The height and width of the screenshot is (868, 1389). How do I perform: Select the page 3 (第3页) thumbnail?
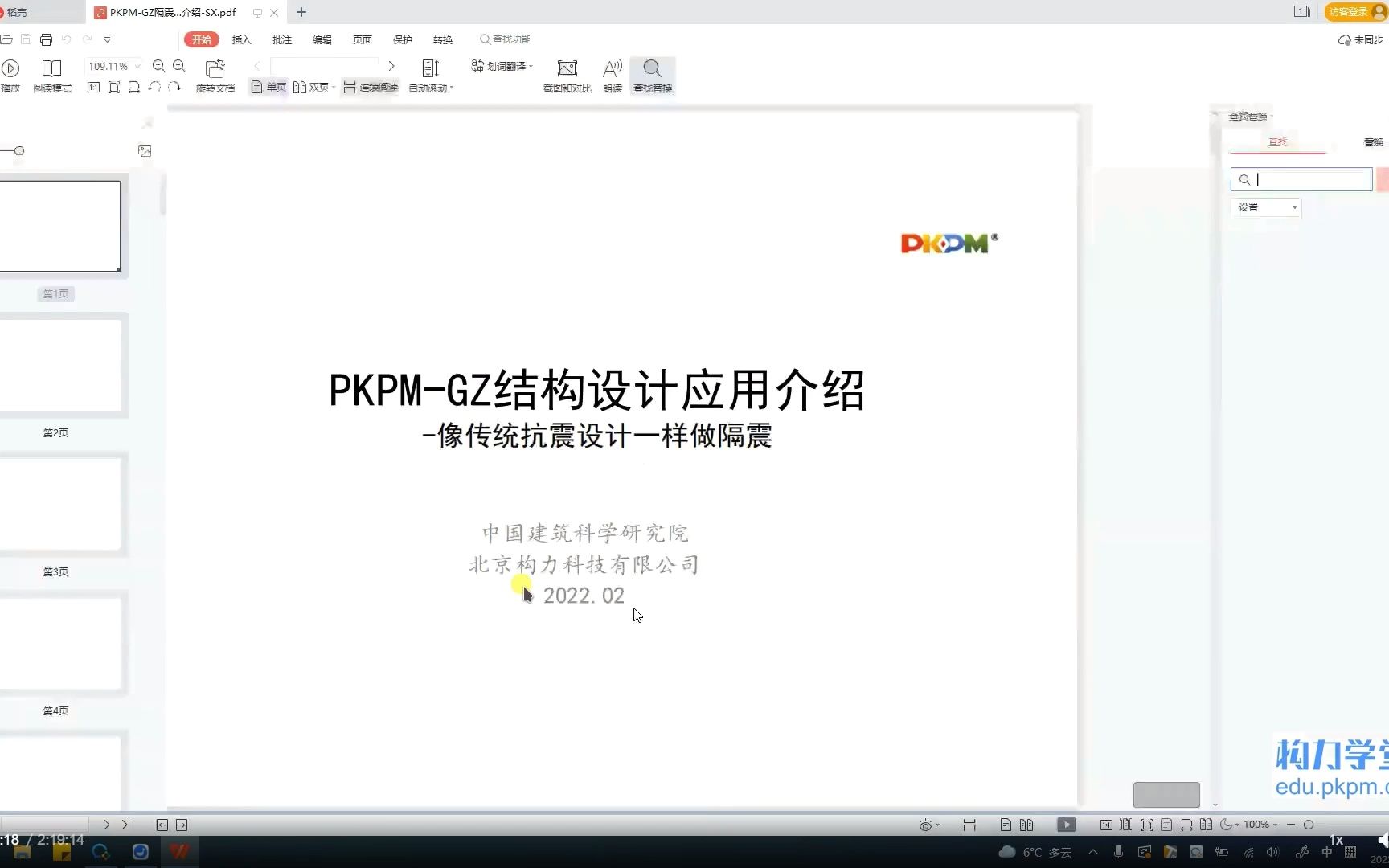point(60,504)
